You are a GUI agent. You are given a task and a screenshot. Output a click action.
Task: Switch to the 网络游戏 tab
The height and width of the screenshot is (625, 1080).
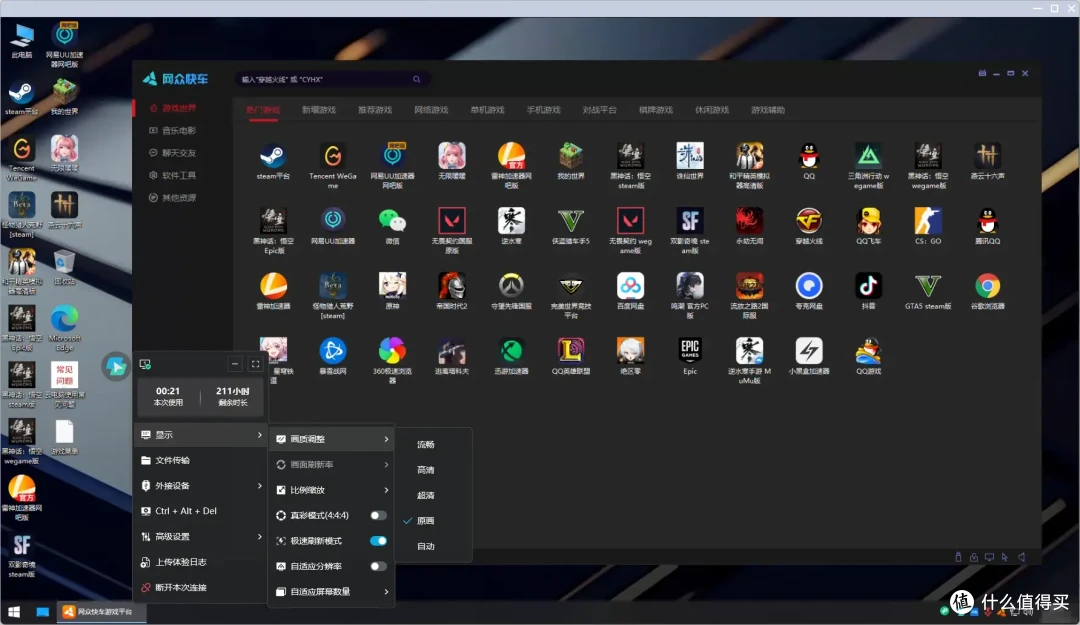point(431,110)
